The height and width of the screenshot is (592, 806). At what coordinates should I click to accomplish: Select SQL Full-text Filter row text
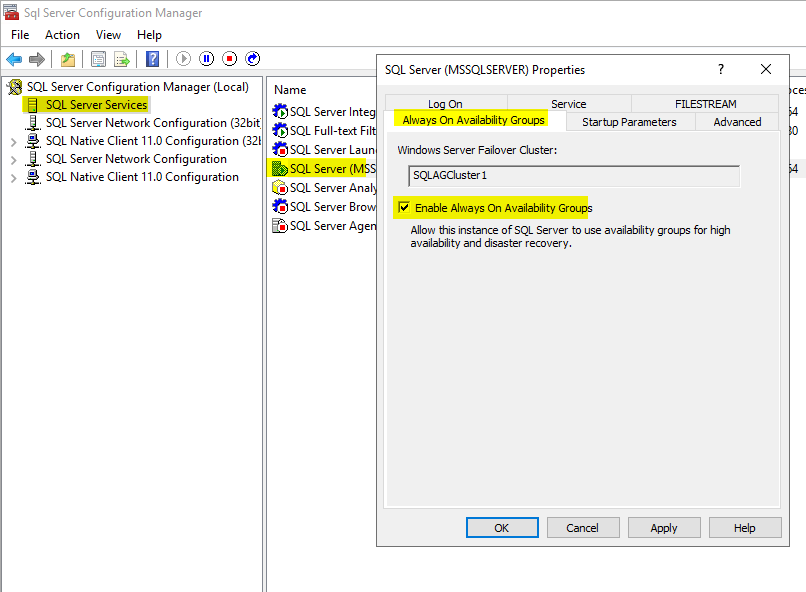pos(333,131)
